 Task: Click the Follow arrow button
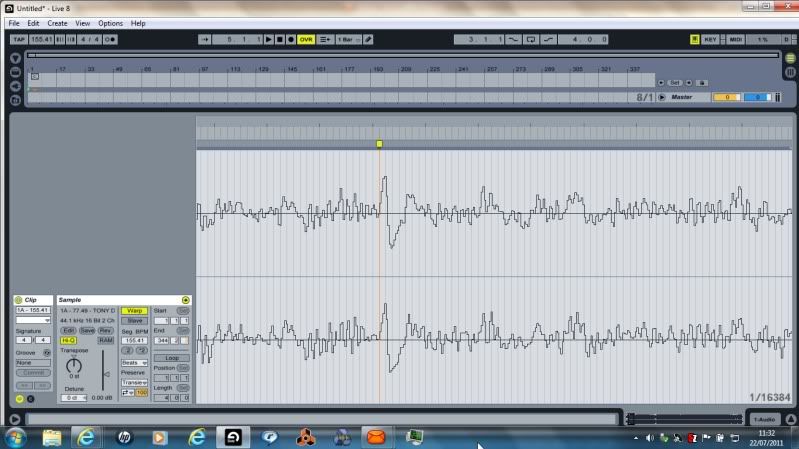pos(205,39)
